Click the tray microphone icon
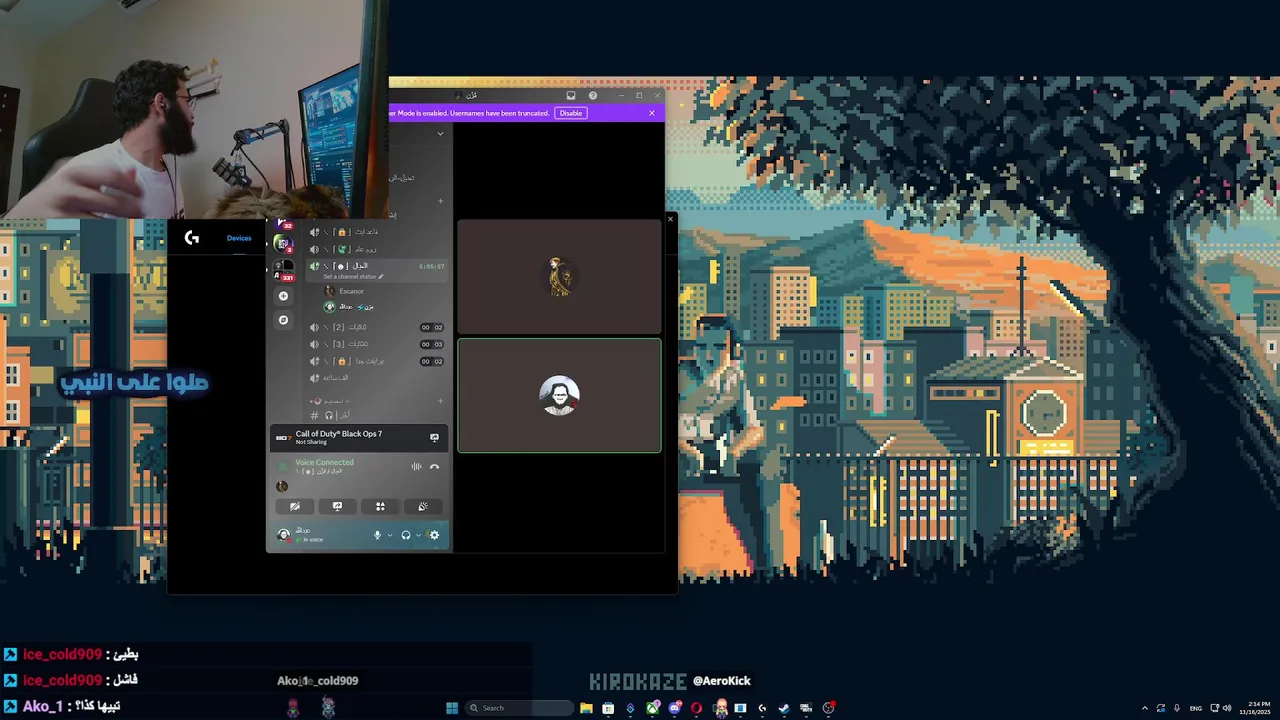 click(1177, 708)
